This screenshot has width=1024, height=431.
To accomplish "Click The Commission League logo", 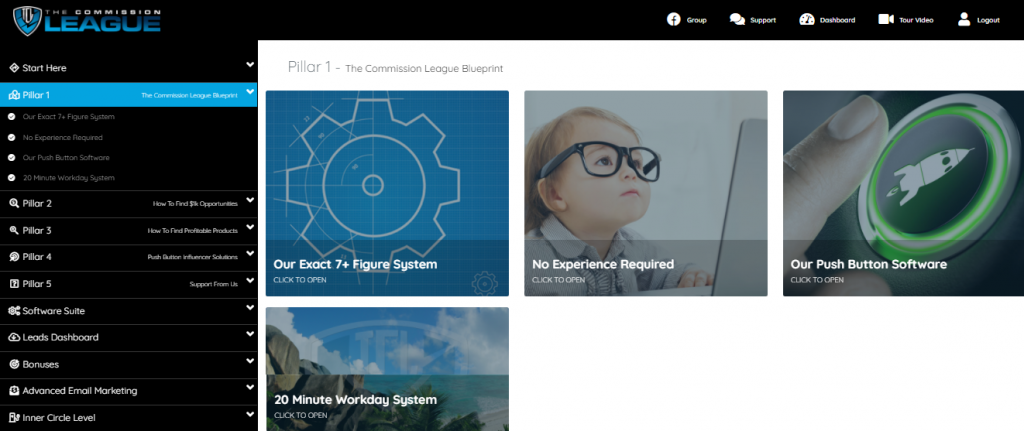I will pyautogui.click(x=87, y=20).
